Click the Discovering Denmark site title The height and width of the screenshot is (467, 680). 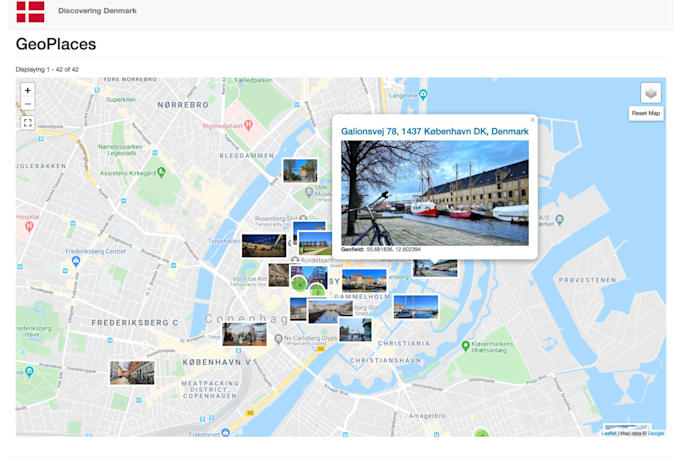pos(98,11)
